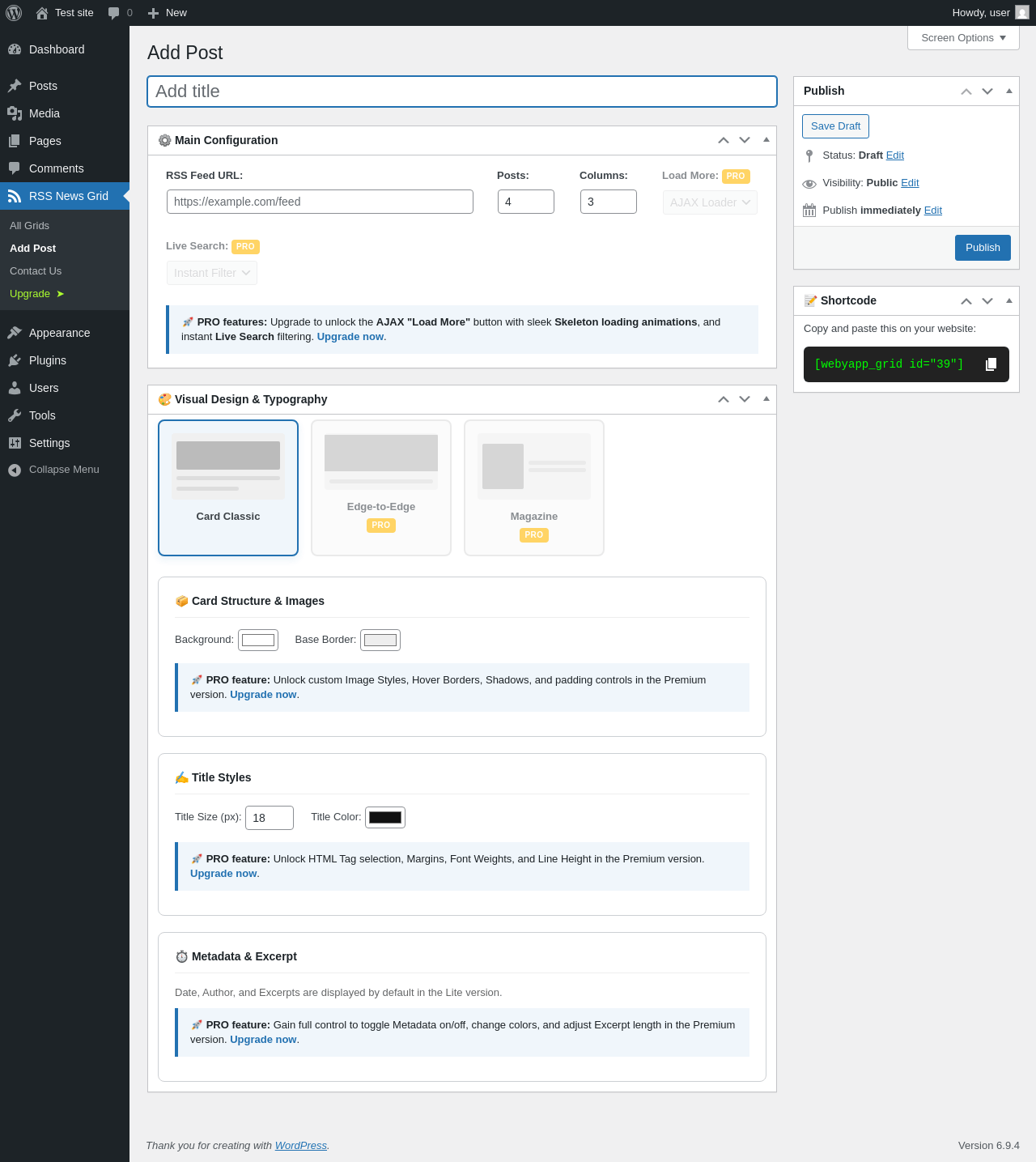Open the Upgrade submenu item

click(x=37, y=294)
